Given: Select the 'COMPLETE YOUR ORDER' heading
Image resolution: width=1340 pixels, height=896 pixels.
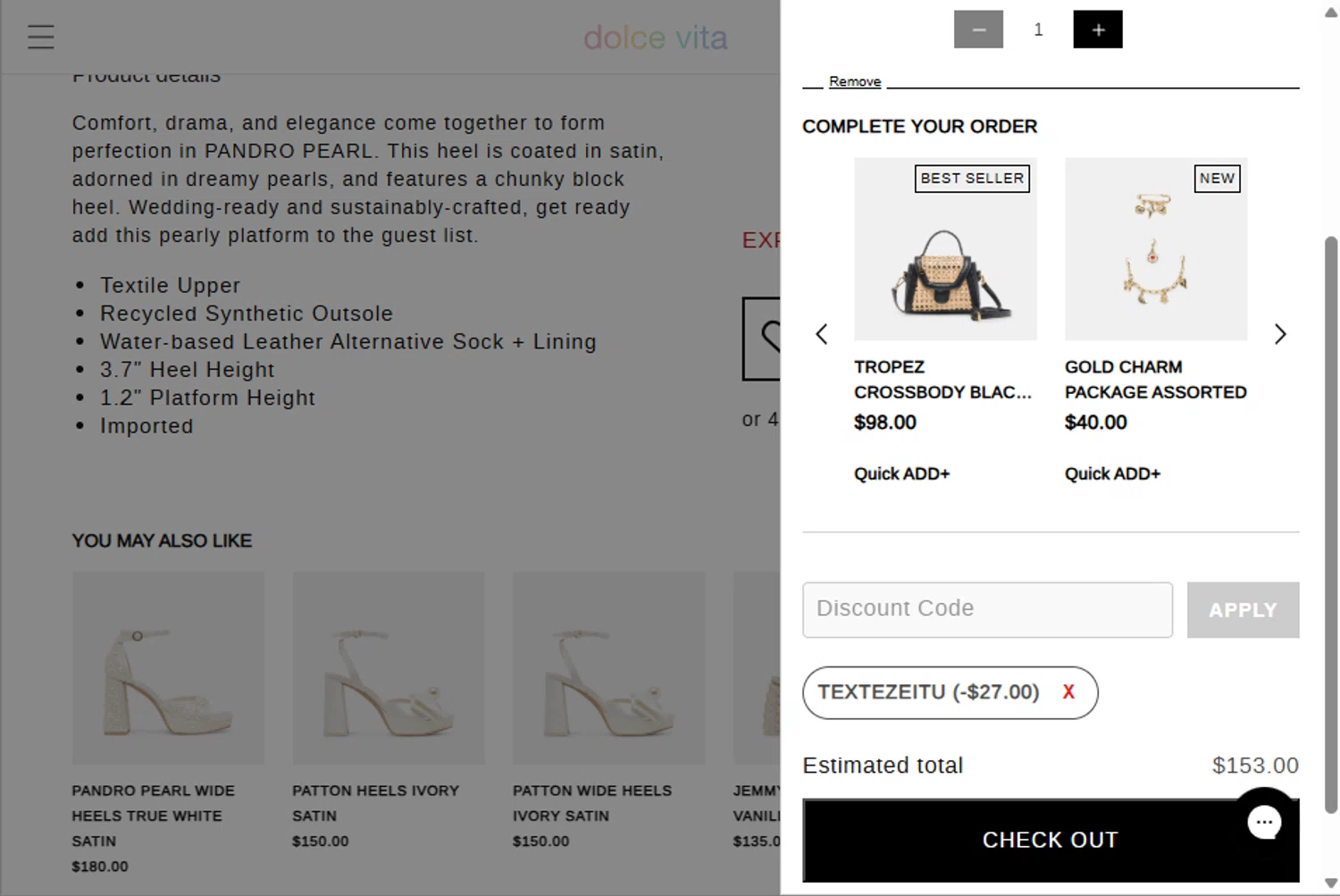Looking at the screenshot, I should (920, 127).
